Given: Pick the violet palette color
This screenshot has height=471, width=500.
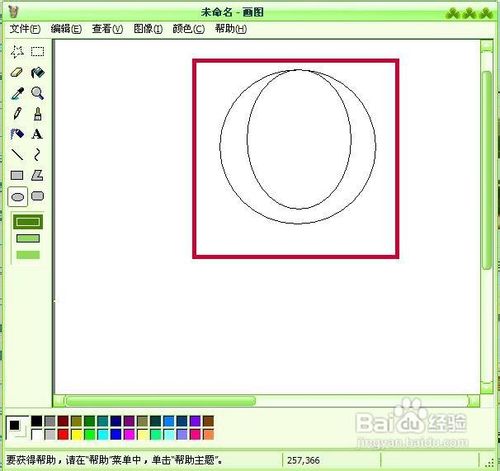Looking at the screenshot, I should [x=195, y=421].
